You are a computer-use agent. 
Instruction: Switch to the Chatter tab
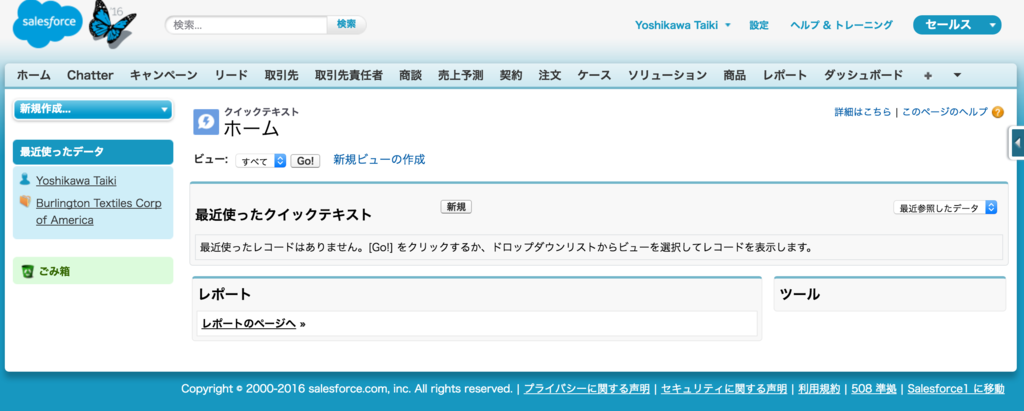(90, 75)
